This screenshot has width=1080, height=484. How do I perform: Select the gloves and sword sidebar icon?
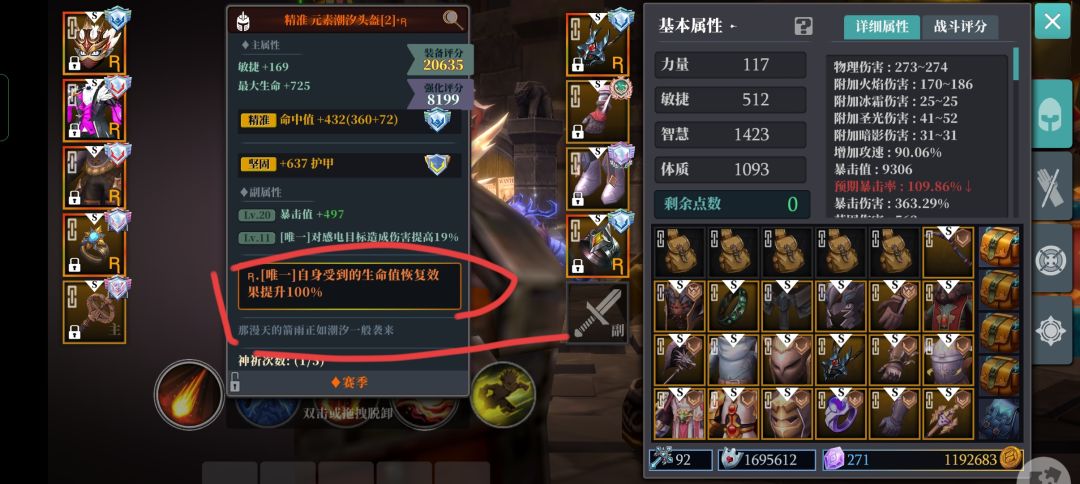[1052, 185]
